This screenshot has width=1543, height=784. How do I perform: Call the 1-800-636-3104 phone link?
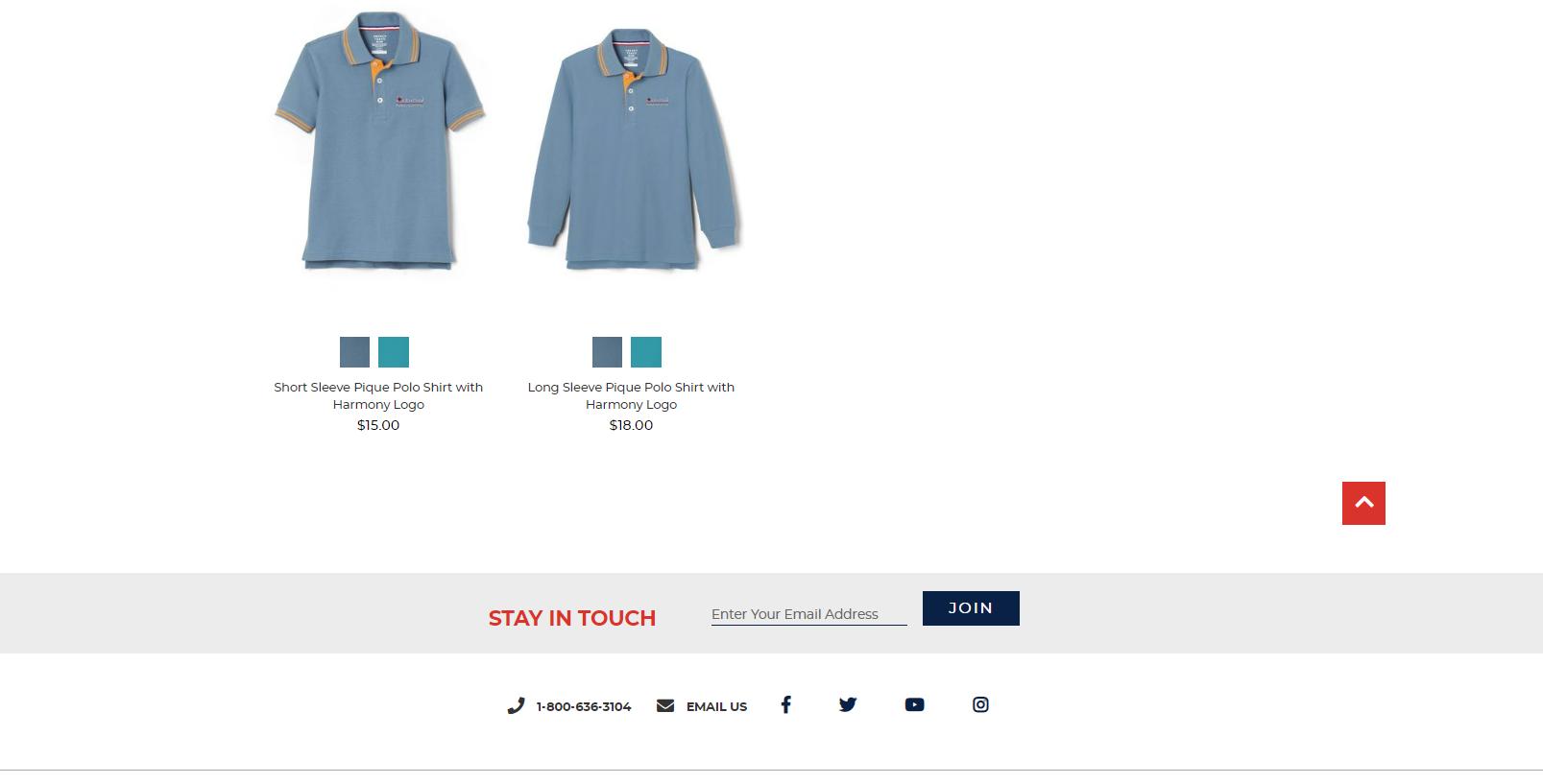point(584,706)
